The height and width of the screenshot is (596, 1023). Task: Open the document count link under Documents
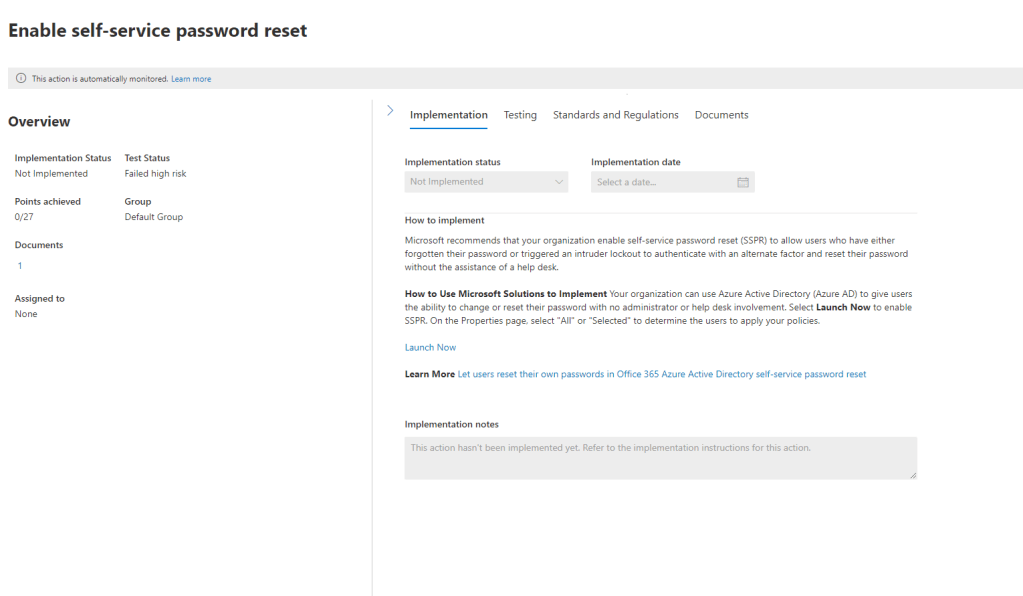point(20,266)
